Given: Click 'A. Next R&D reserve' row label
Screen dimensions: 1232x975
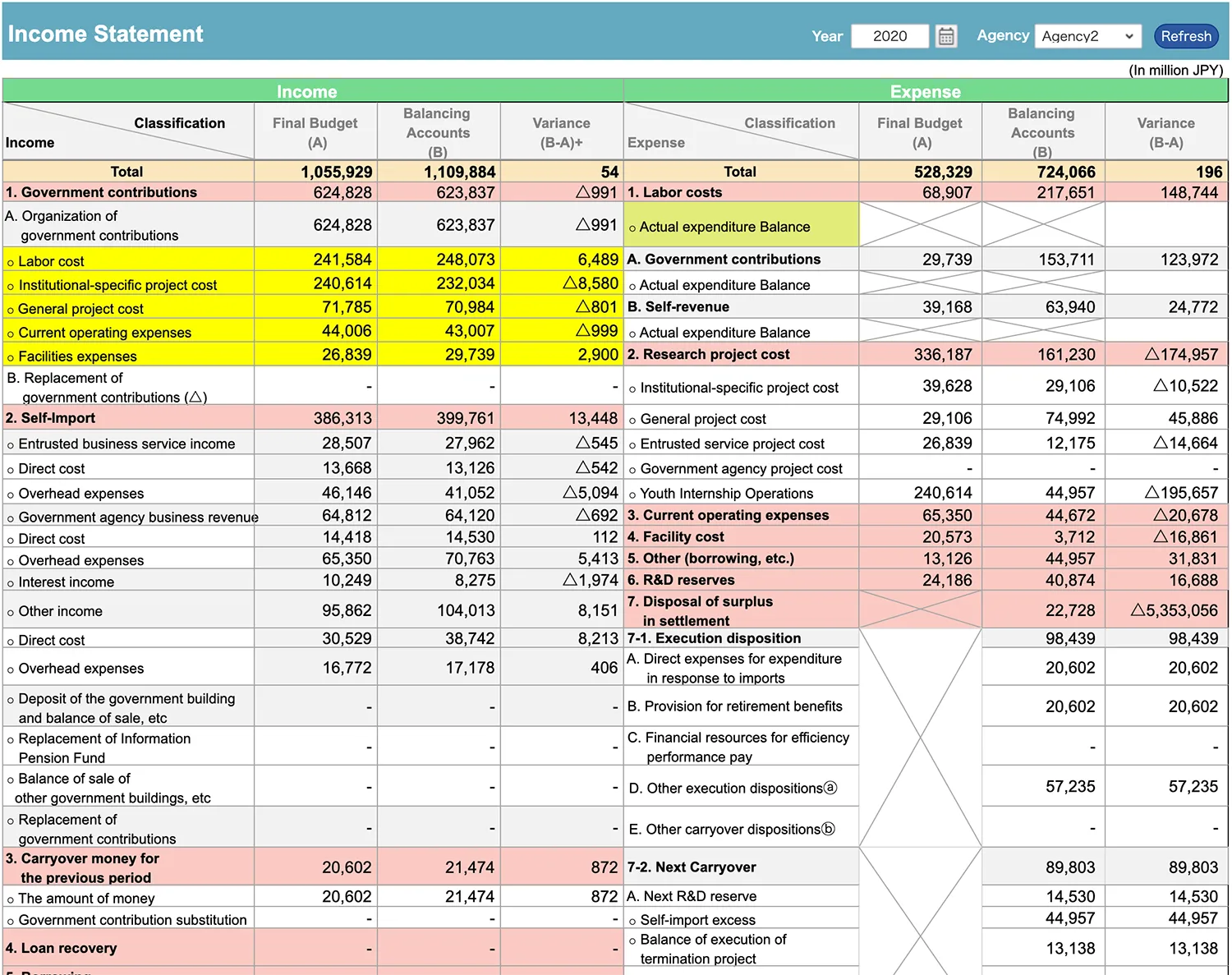Looking at the screenshot, I should coord(692,896).
